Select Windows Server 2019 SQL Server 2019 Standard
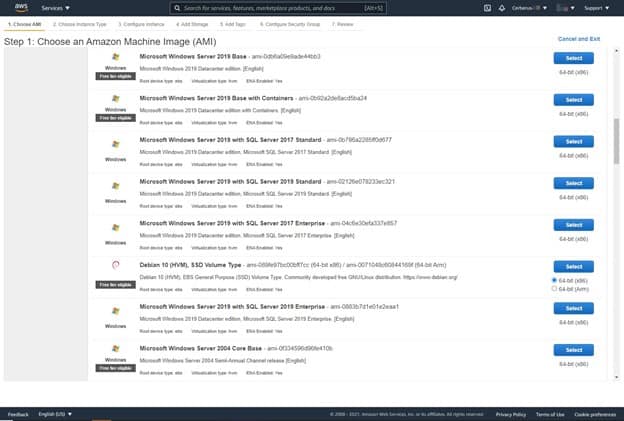The image size is (624, 421). point(573,183)
